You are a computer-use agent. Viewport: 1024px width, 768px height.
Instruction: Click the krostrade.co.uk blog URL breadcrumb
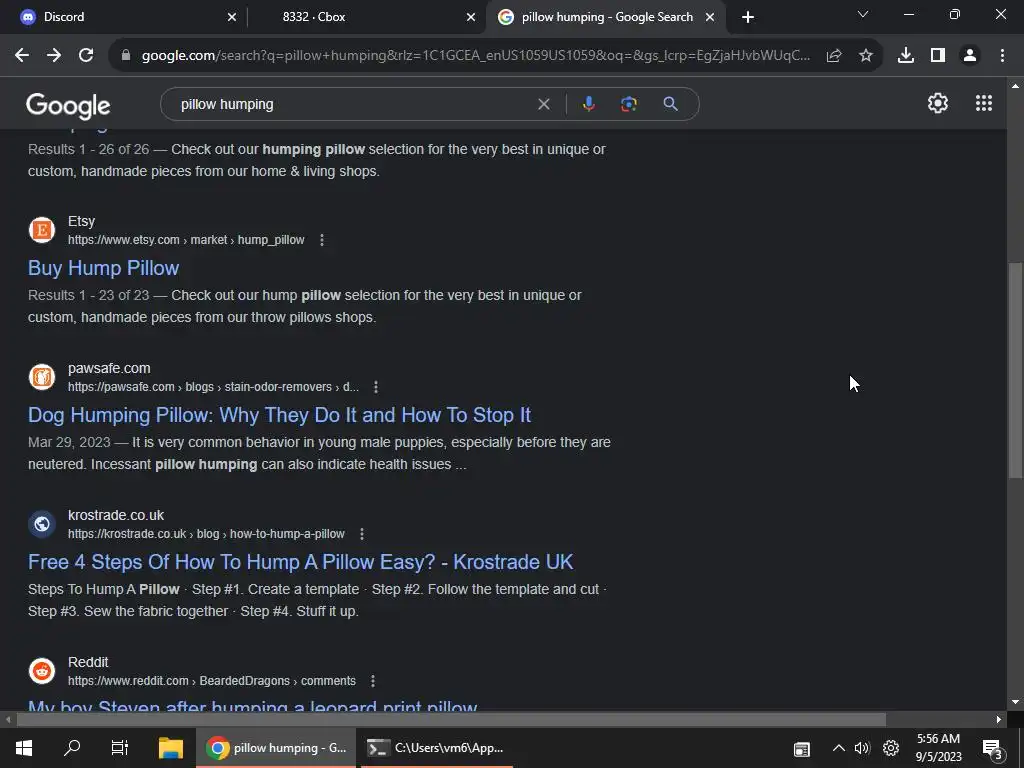click(206, 534)
